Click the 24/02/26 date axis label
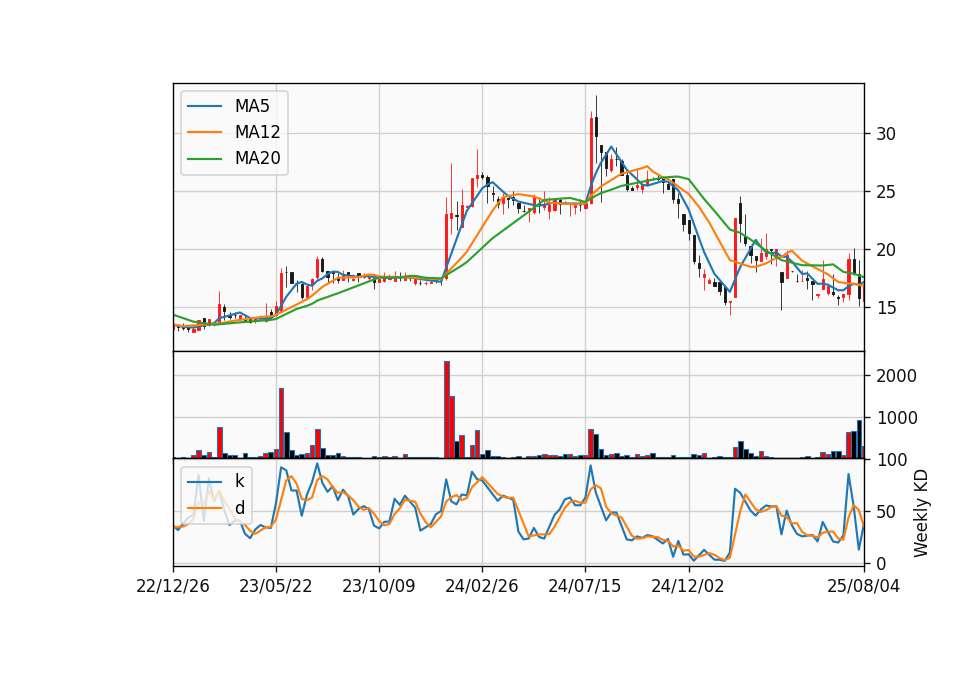Screen dimensions: 960x690 tap(481, 586)
